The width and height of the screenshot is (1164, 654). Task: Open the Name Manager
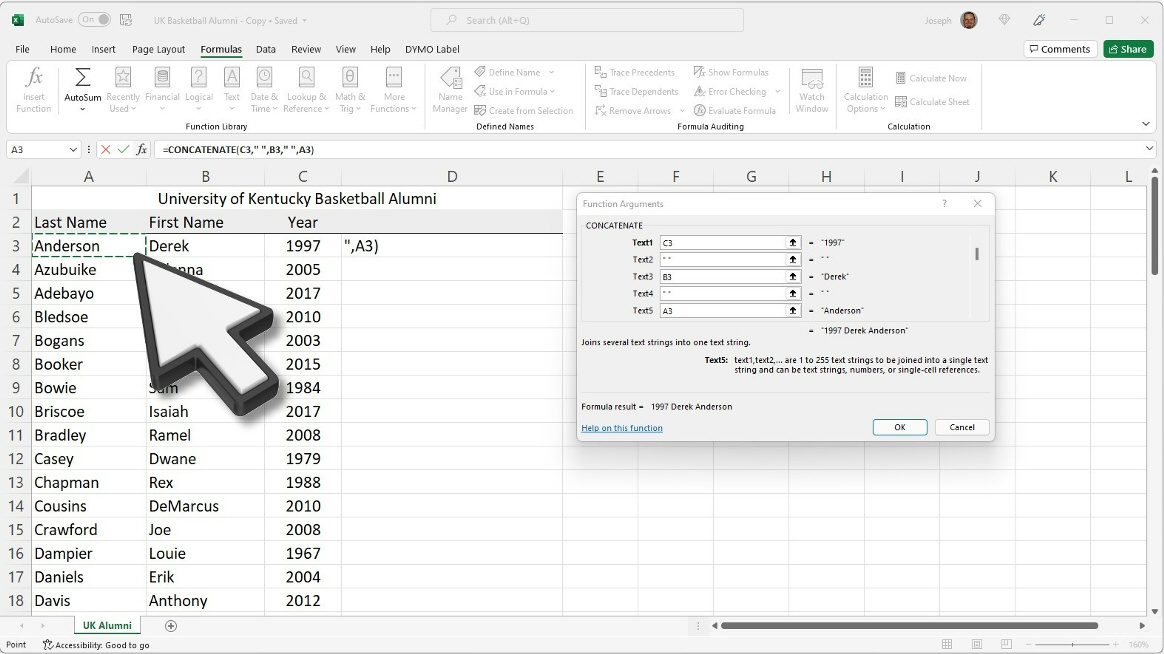pos(450,89)
